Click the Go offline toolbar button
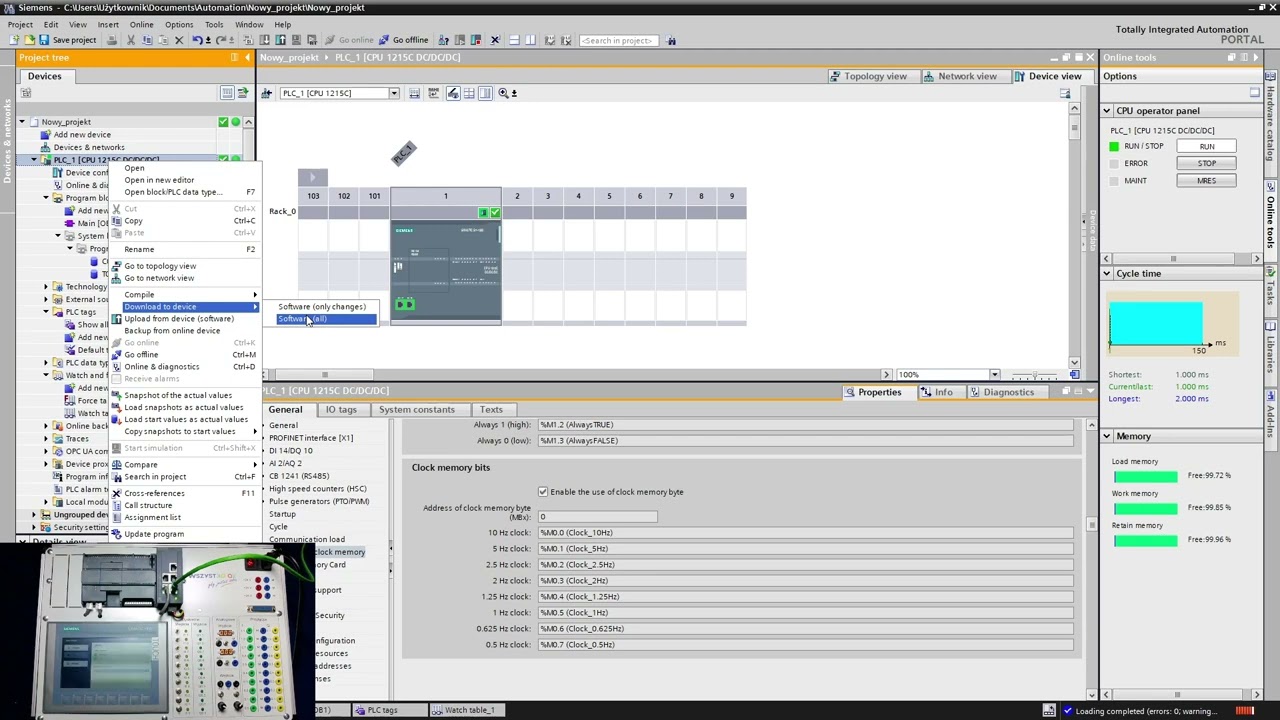This screenshot has height=720, width=1280. tap(403, 40)
